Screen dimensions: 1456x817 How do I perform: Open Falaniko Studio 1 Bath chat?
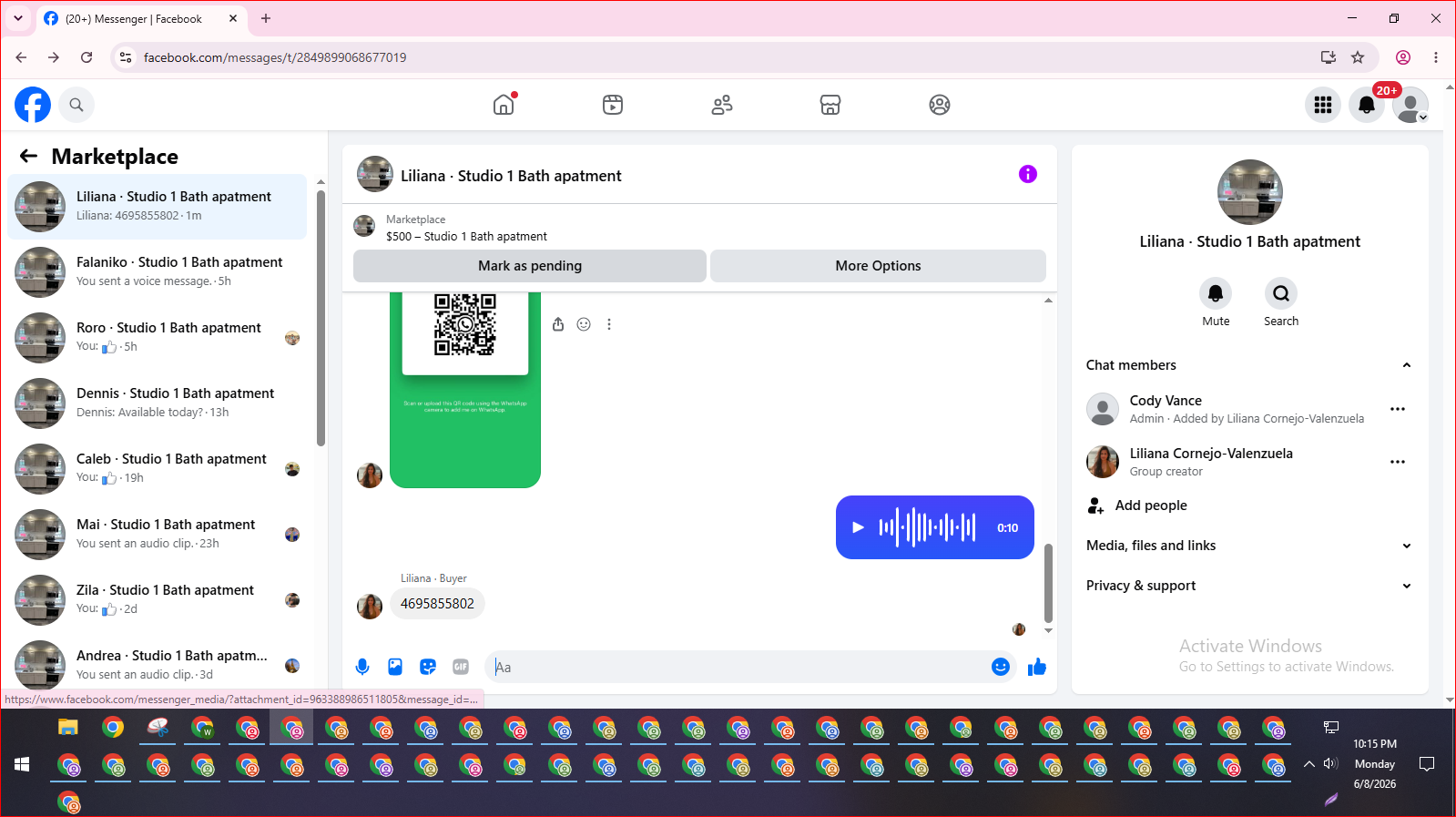tap(158, 272)
